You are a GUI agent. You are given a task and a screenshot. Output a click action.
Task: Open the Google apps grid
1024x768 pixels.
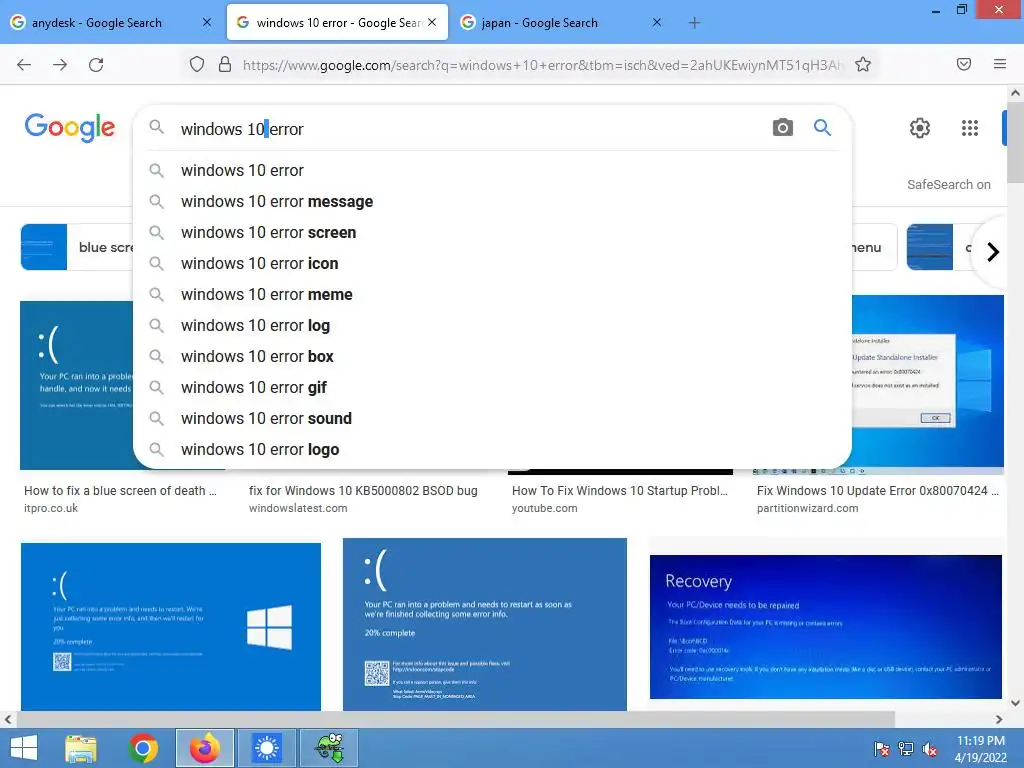click(x=970, y=128)
